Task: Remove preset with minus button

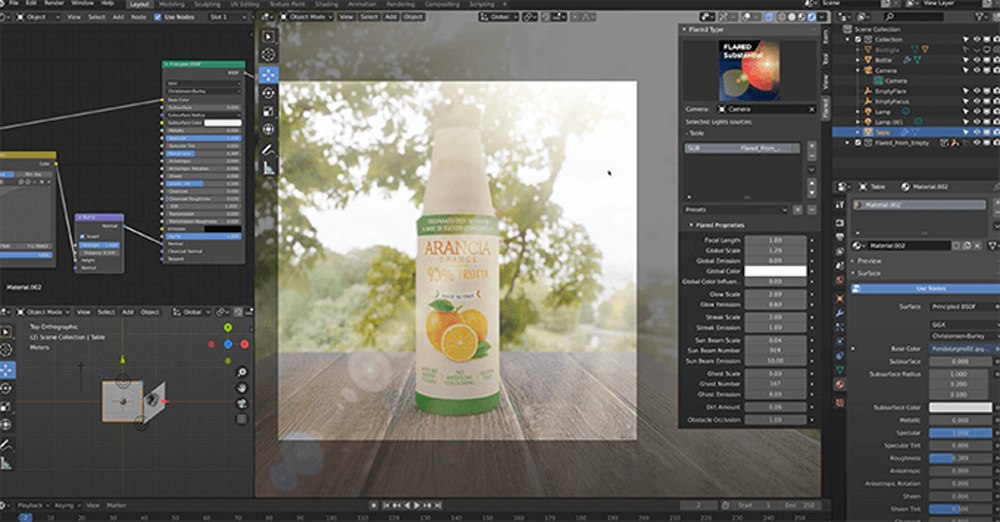Action: point(811,209)
